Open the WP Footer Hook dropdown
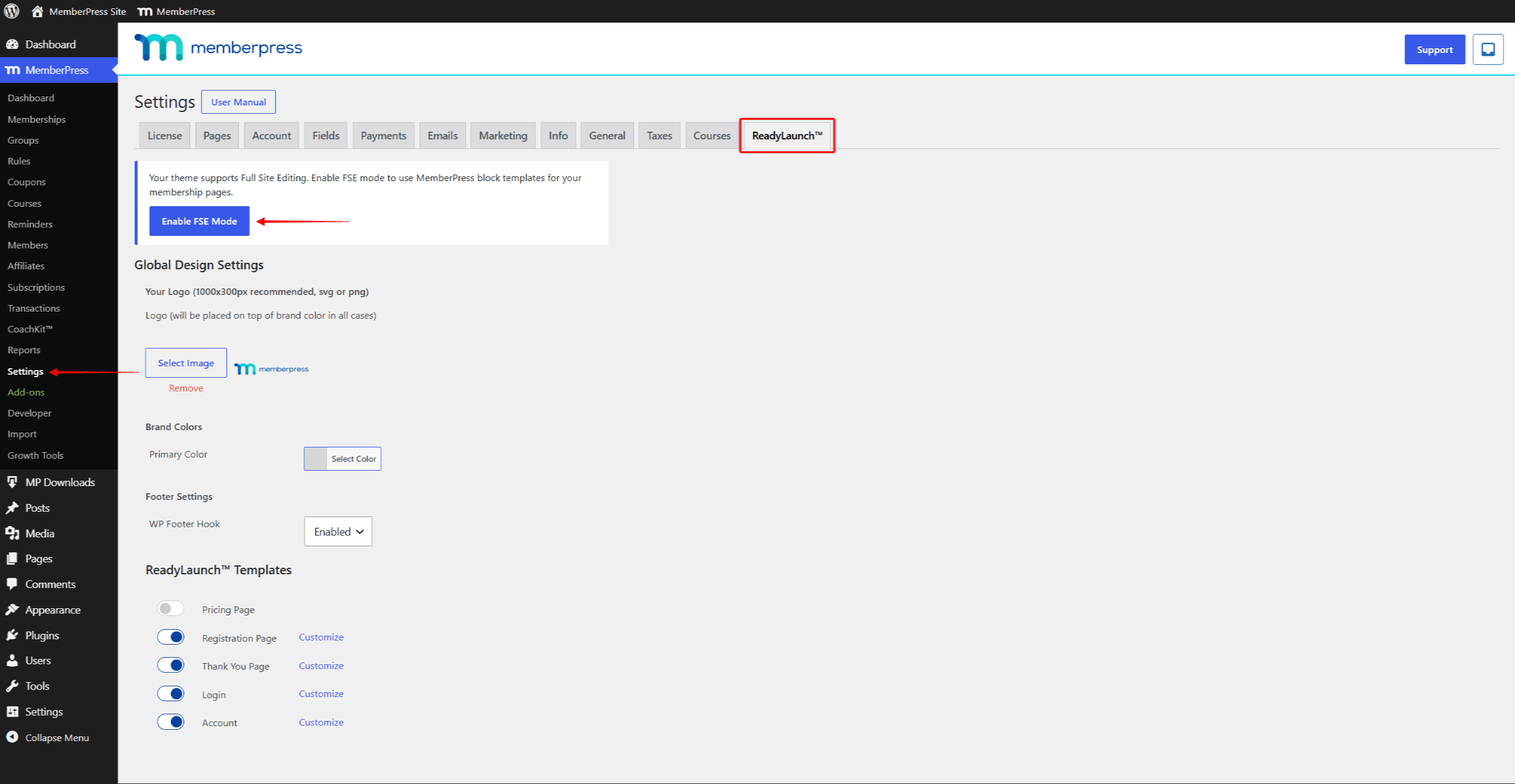1515x784 pixels. (338, 531)
